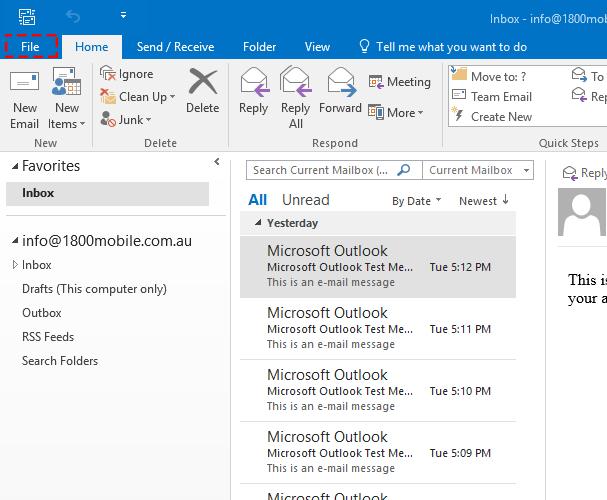607x500 pixels.
Task: Open the More respond options dropdown
Action: [396, 113]
